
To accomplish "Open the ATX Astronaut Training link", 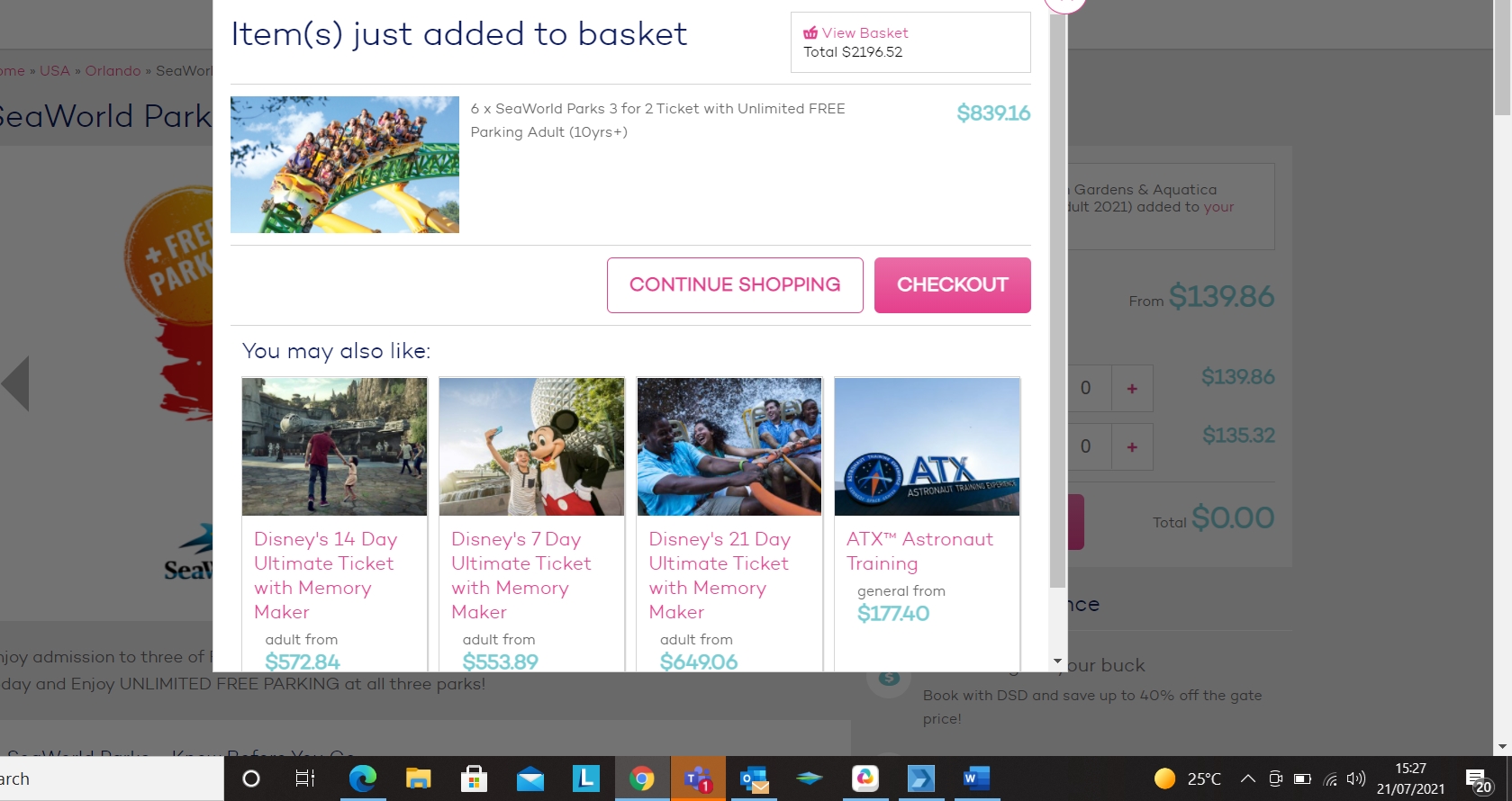I will click(x=919, y=551).
